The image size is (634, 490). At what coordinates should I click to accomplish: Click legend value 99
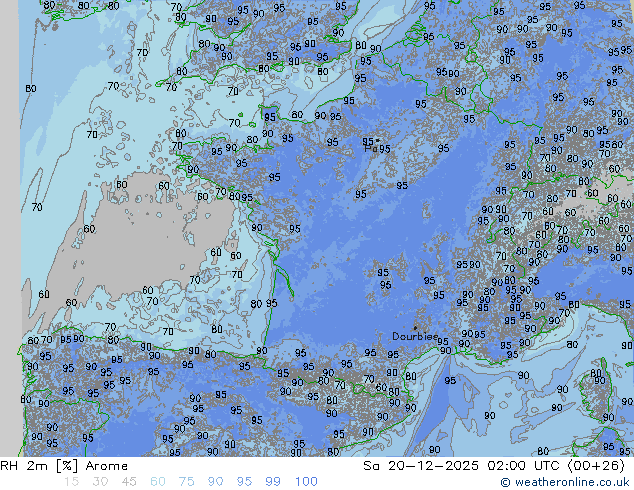tap(273, 482)
